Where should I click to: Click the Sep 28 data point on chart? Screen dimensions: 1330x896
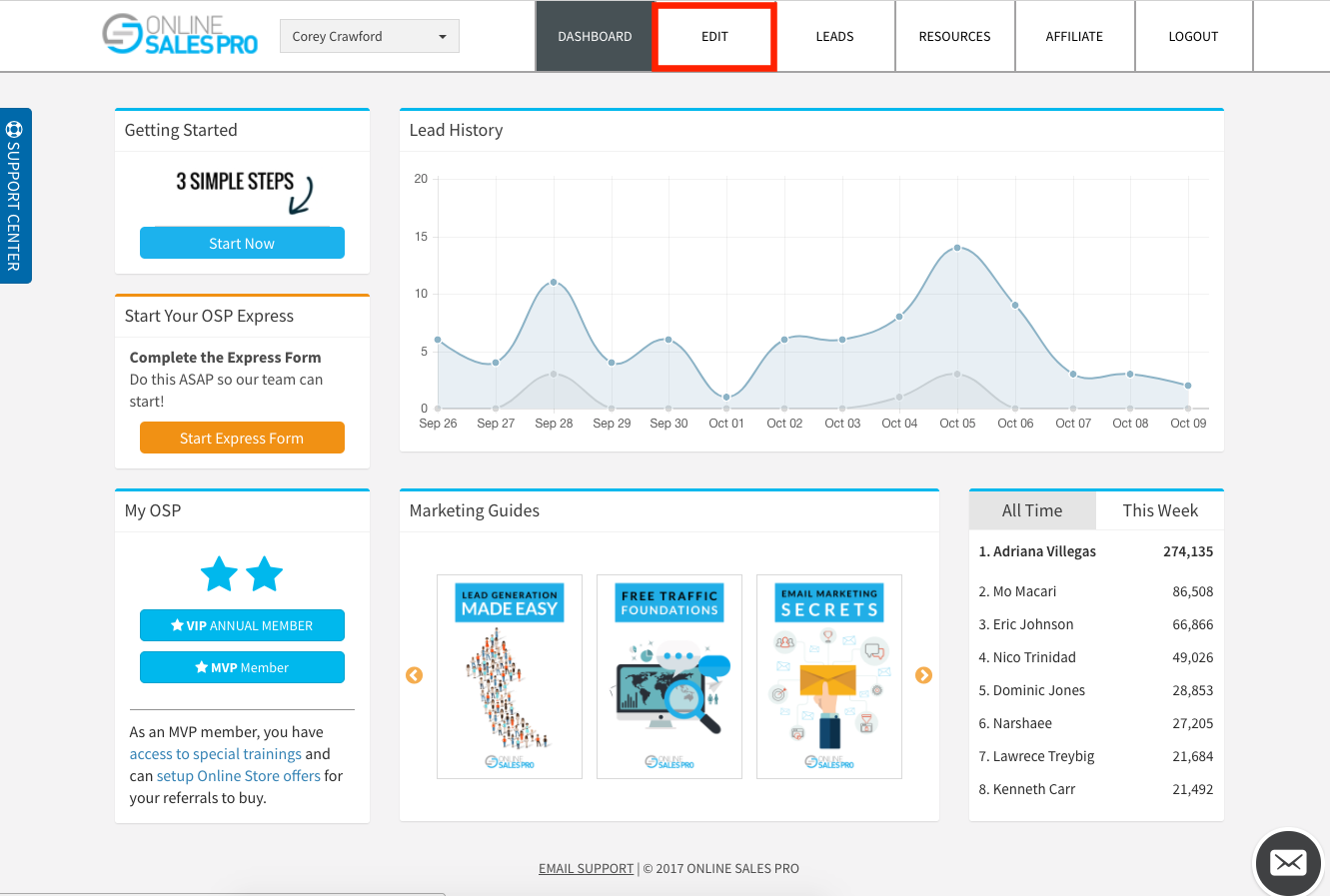pos(554,283)
